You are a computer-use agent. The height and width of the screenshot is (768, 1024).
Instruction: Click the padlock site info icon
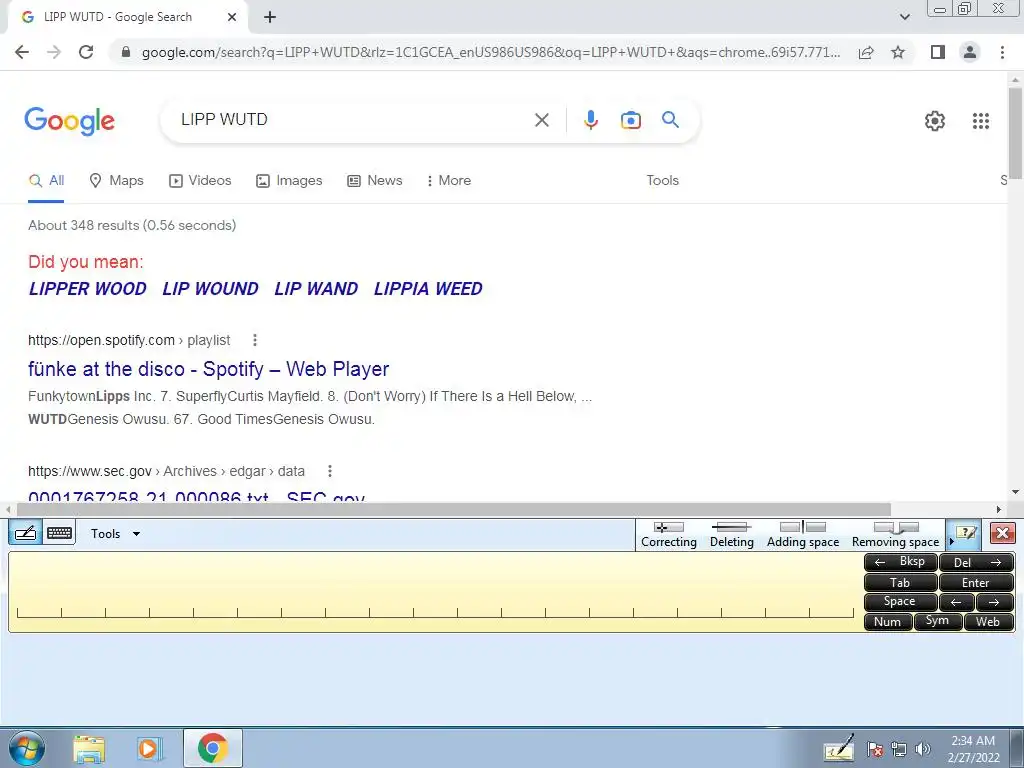(126, 52)
